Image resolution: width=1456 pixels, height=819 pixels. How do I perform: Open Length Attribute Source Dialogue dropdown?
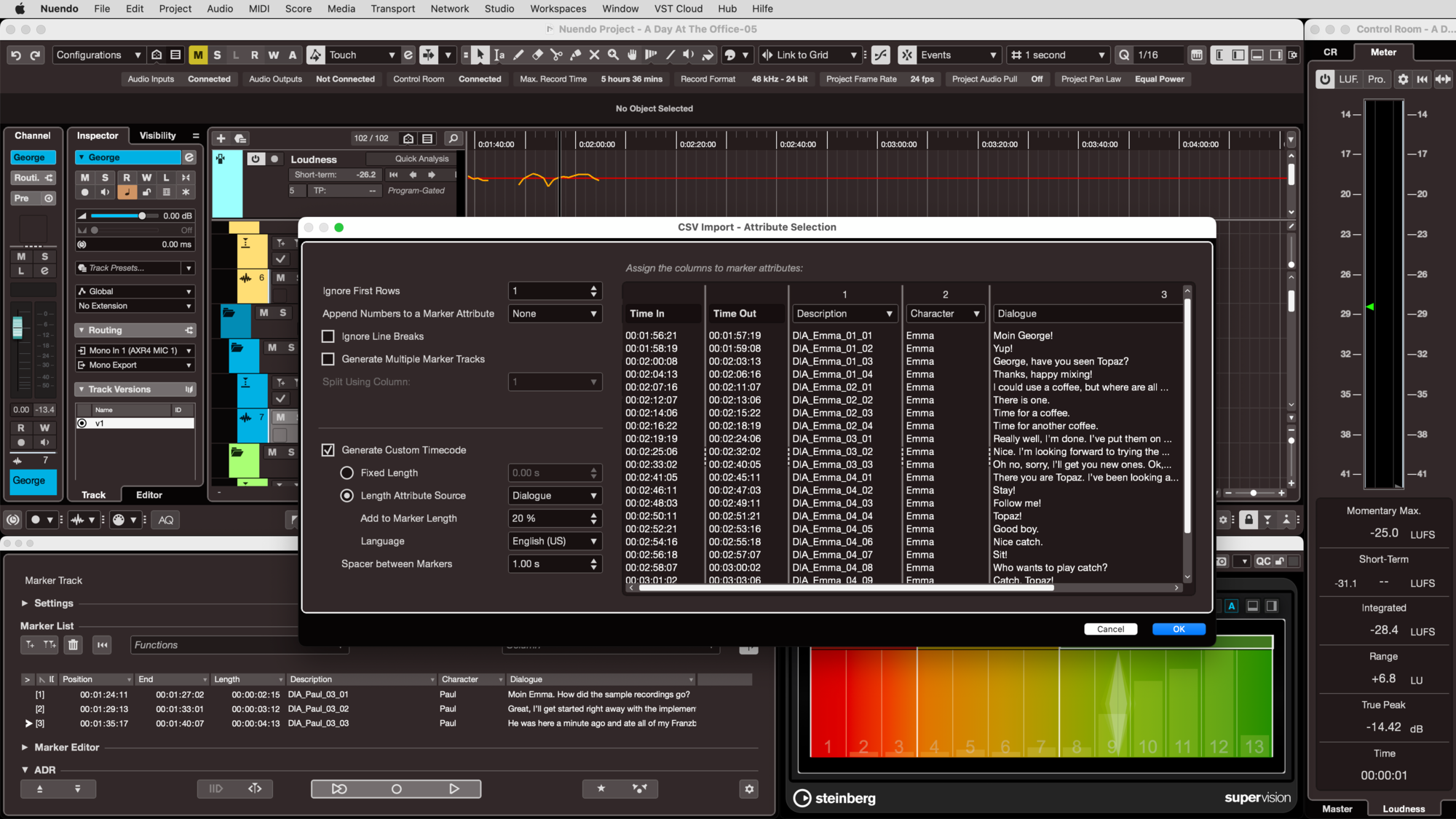click(x=554, y=495)
